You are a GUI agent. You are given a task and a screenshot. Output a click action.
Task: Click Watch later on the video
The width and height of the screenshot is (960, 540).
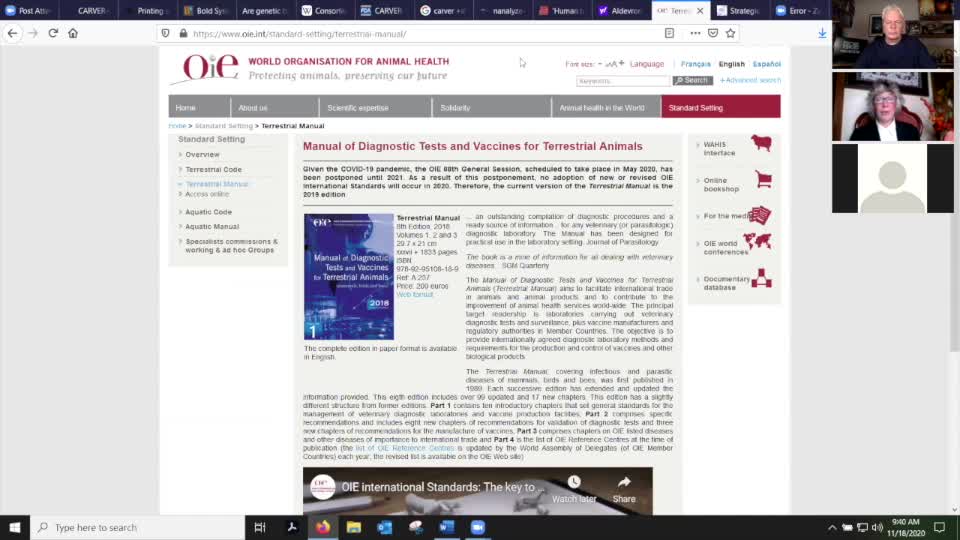pyautogui.click(x=574, y=490)
